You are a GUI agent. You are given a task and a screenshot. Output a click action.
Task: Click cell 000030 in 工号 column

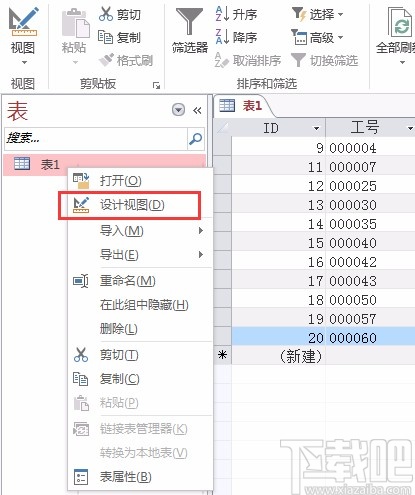(370, 205)
